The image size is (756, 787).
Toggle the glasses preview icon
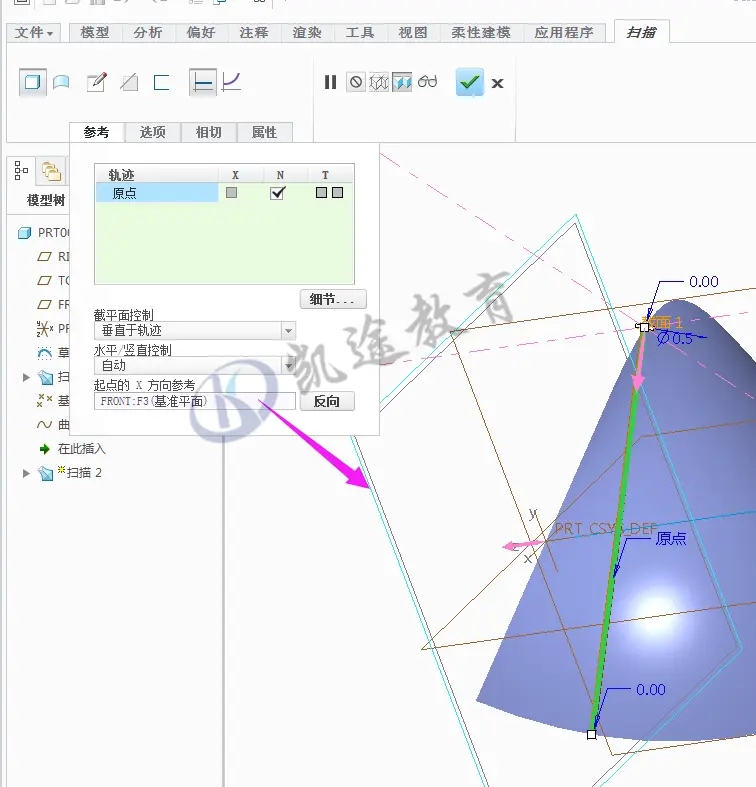click(x=427, y=81)
